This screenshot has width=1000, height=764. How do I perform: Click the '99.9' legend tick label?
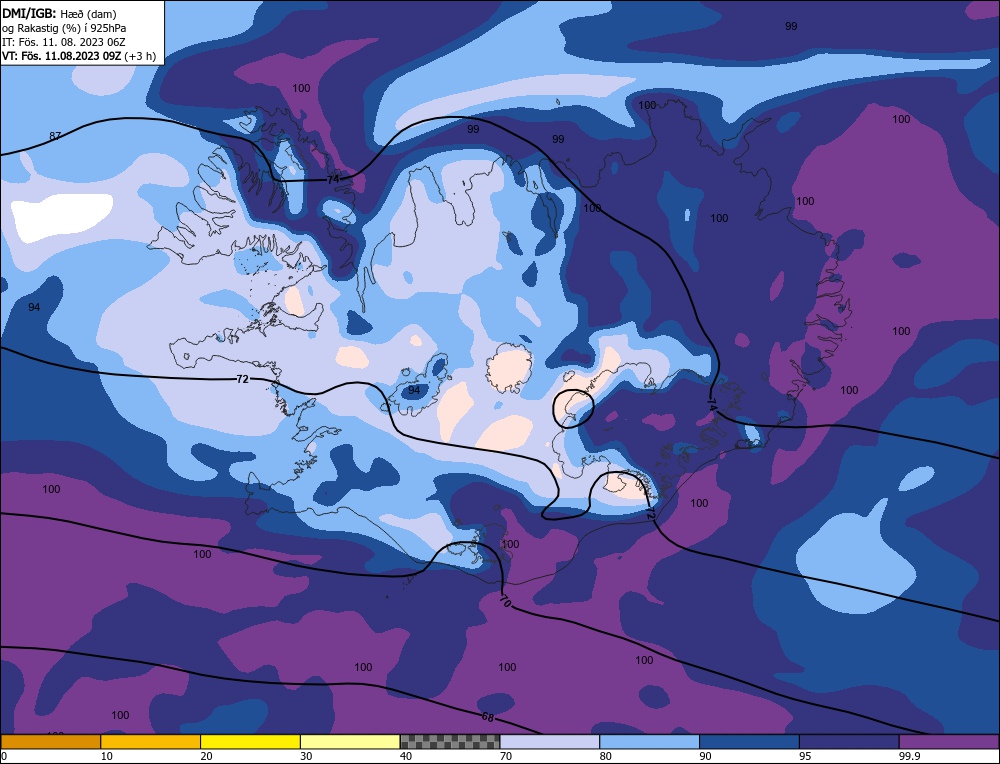pos(908,756)
